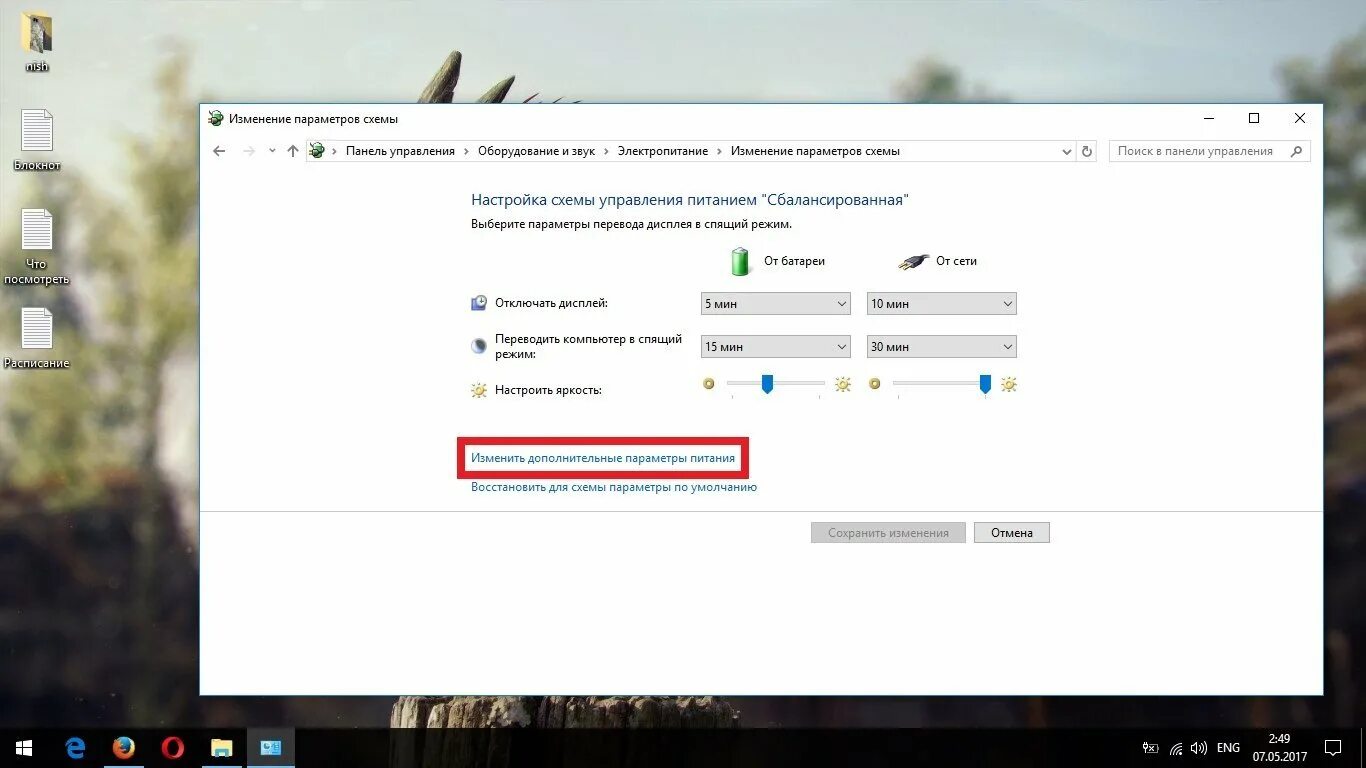Launch Firefox from the taskbar
Viewport: 1366px width, 768px height.
pos(124,748)
